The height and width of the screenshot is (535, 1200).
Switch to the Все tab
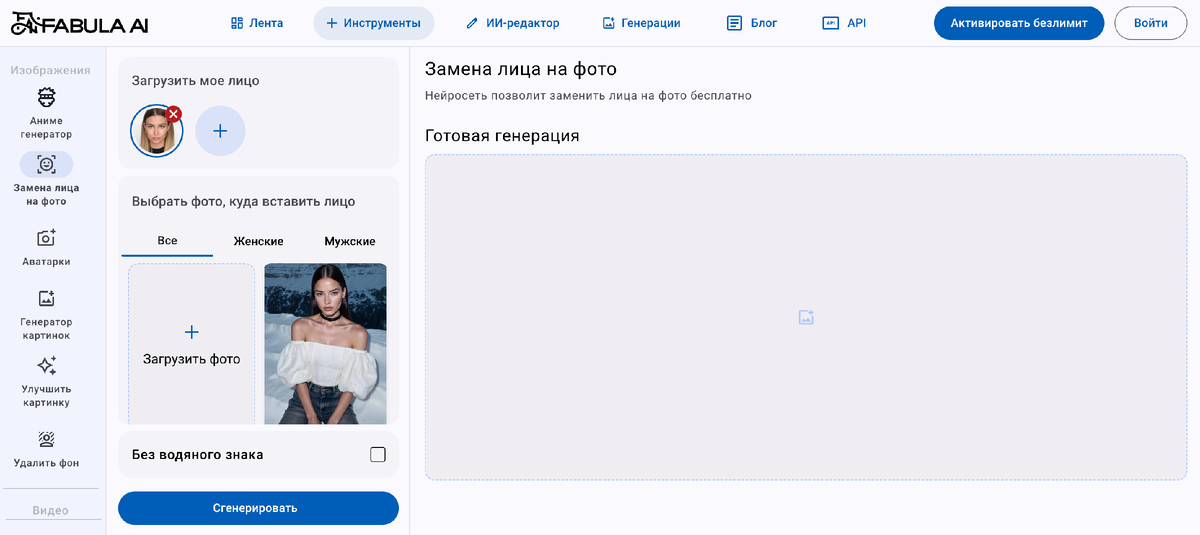pyautogui.click(x=167, y=241)
